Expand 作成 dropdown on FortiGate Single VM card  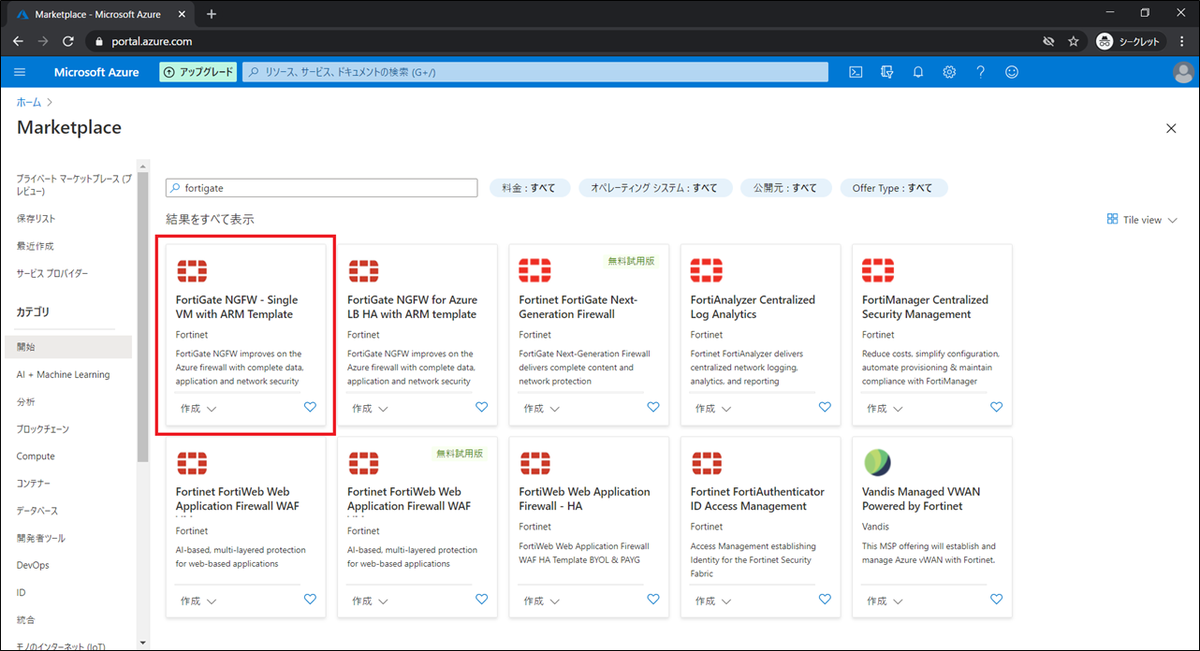coord(198,408)
